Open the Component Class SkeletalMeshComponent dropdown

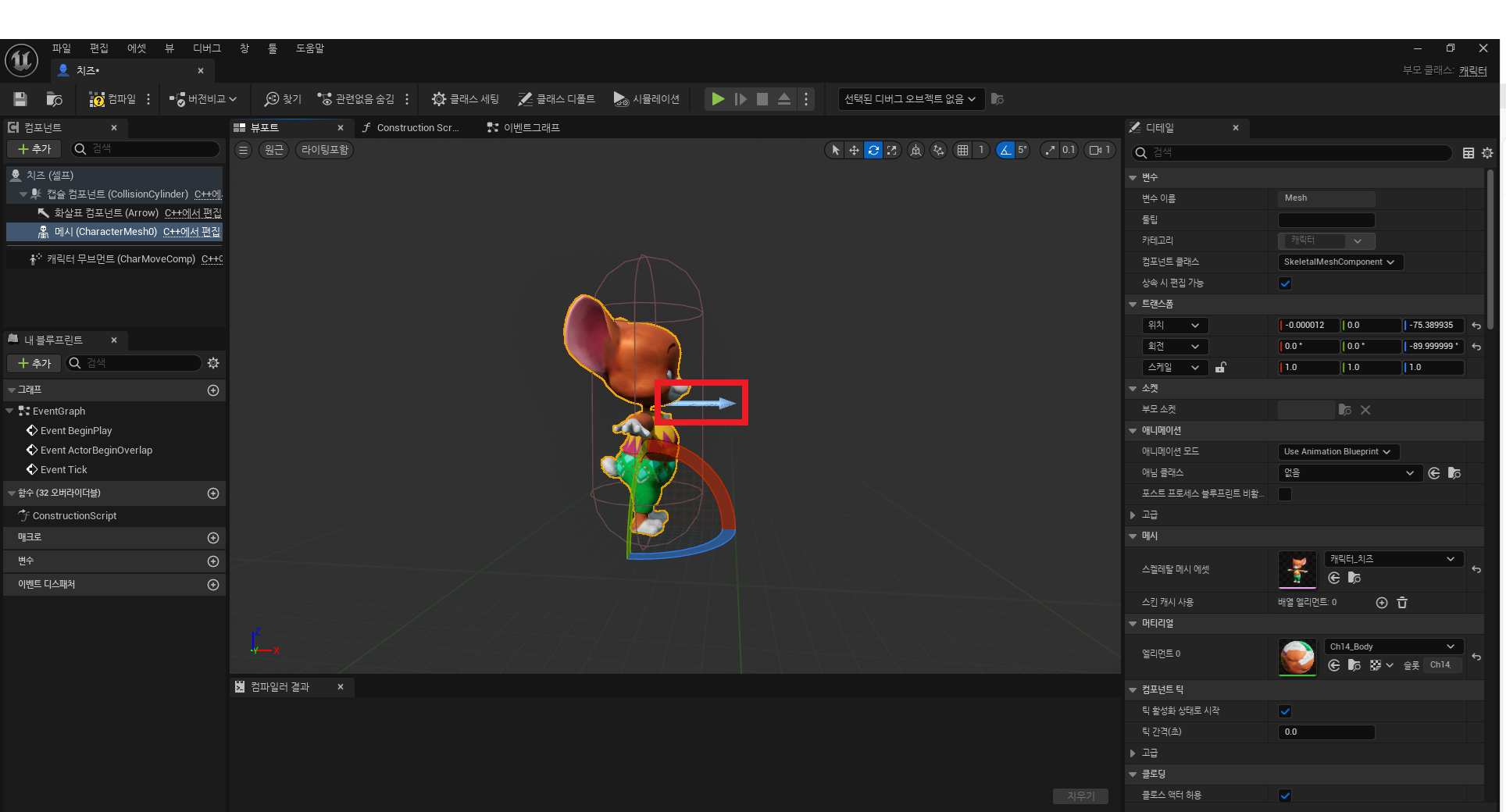coord(1340,262)
